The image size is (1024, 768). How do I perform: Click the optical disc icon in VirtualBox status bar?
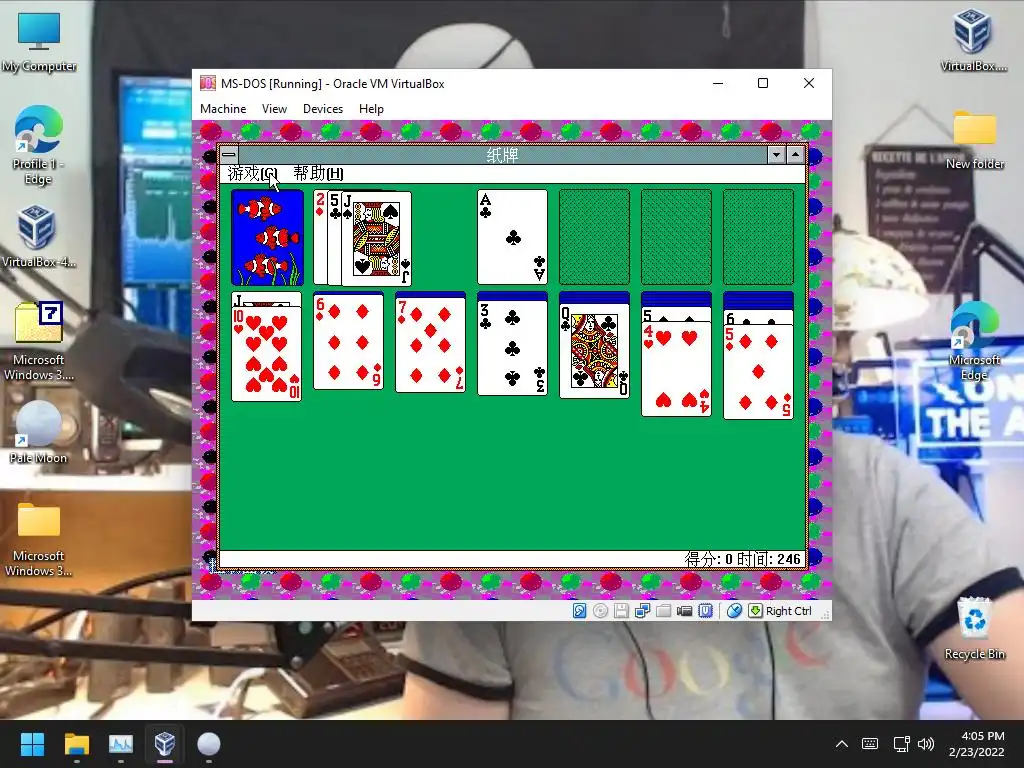[600, 611]
